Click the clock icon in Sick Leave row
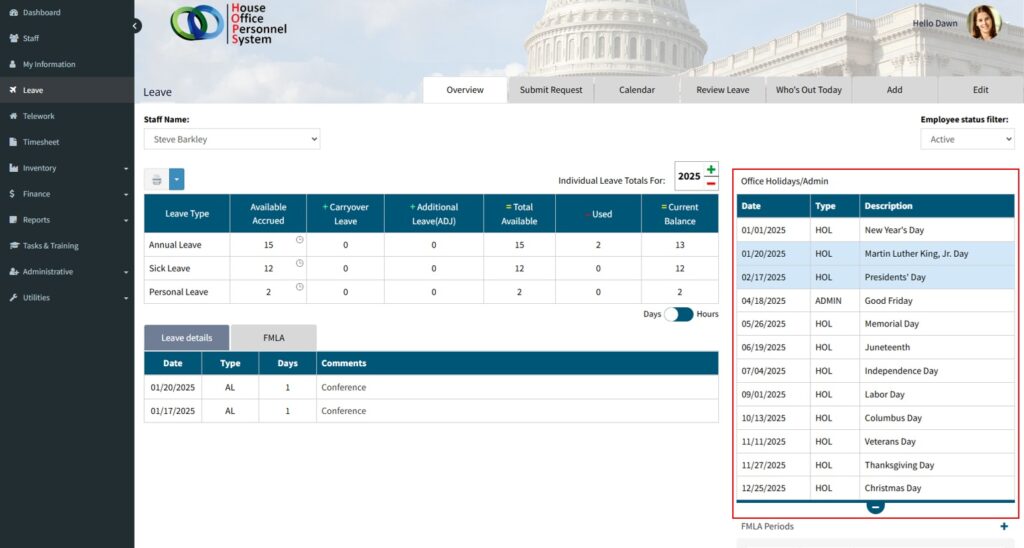 click(x=299, y=263)
